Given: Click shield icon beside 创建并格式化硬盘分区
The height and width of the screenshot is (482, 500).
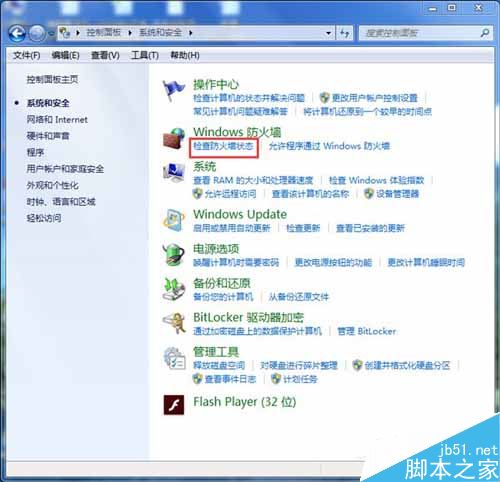Looking at the screenshot, I should point(357,365).
